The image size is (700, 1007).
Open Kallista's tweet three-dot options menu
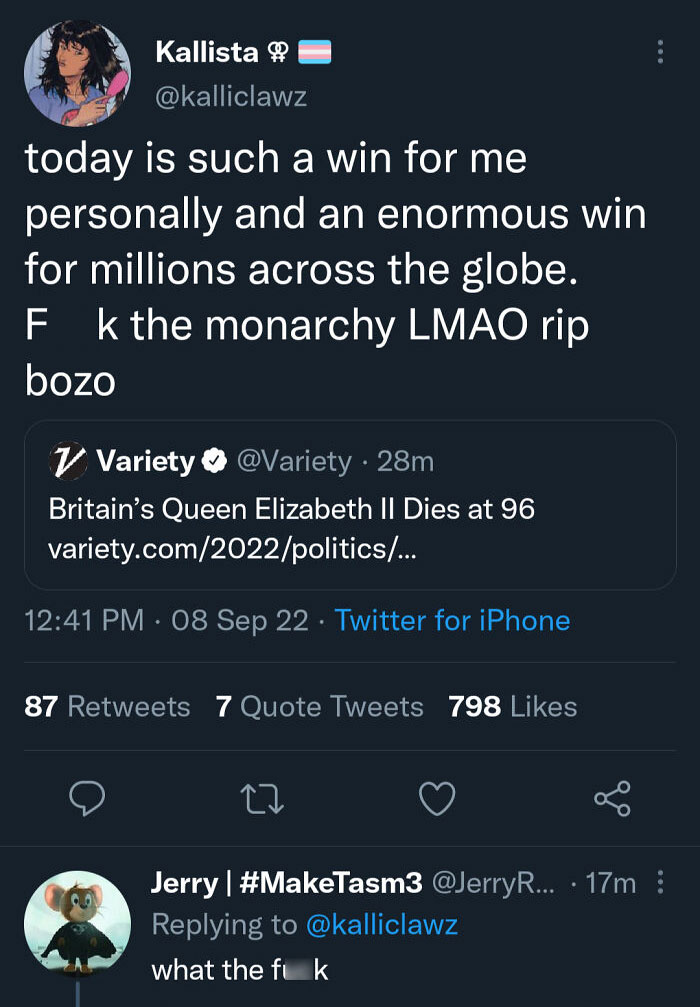coord(659,52)
